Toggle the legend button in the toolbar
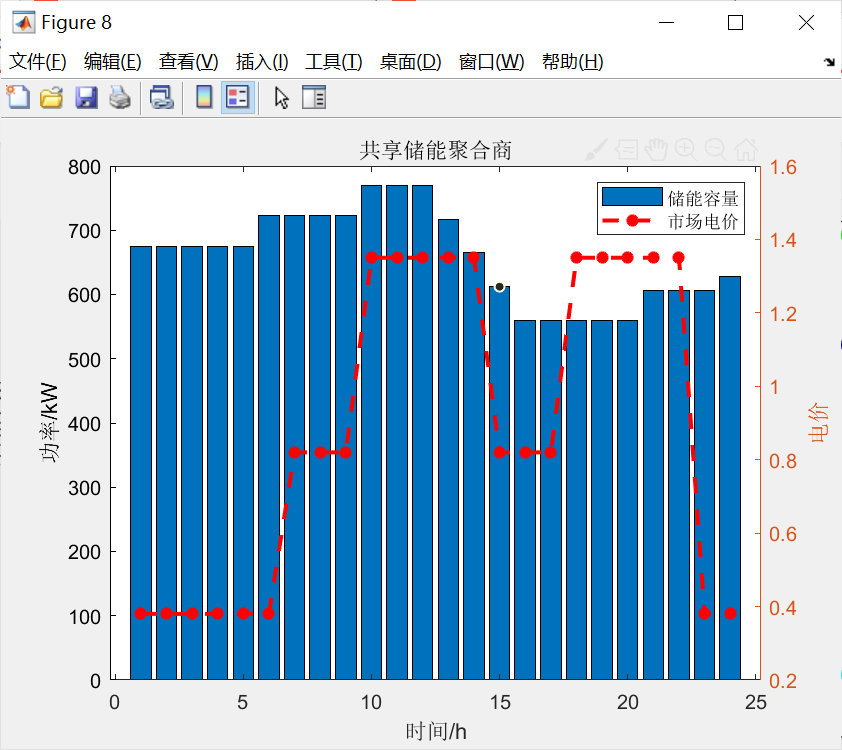The width and height of the screenshot is (842, 750). pos(237,98)
